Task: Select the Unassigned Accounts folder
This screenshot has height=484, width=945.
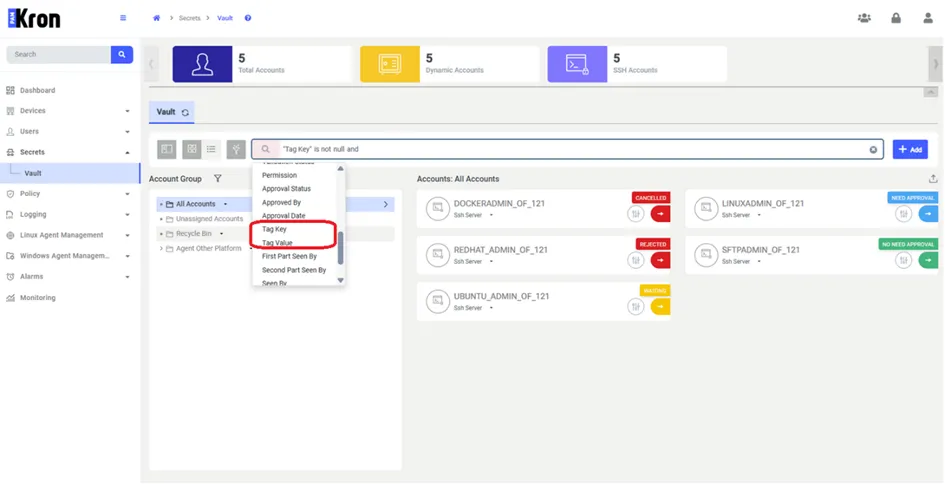Action: coord(209,219)
